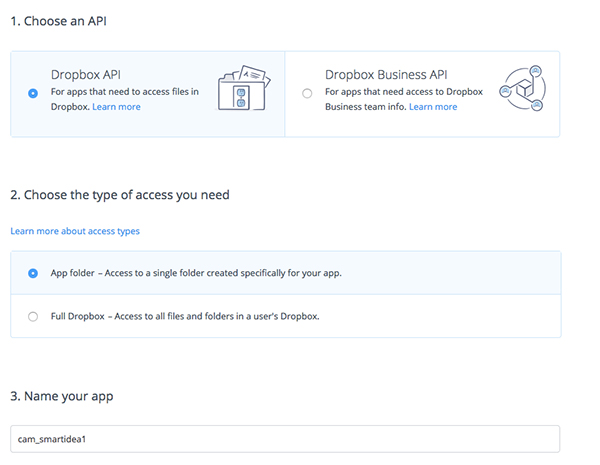This screenshot has height=465, width=600.
Task: Click the Dropbox API heading text
Action: [86, 75]
